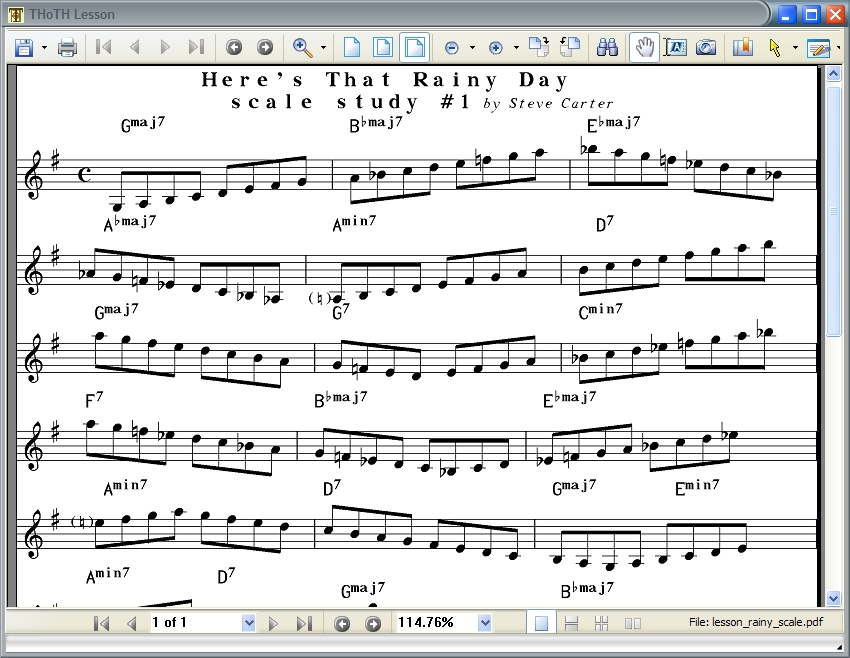850x658 pixels.
Task: Click the THoTH Lesson title bar icon
Action: tap(16, 15)
